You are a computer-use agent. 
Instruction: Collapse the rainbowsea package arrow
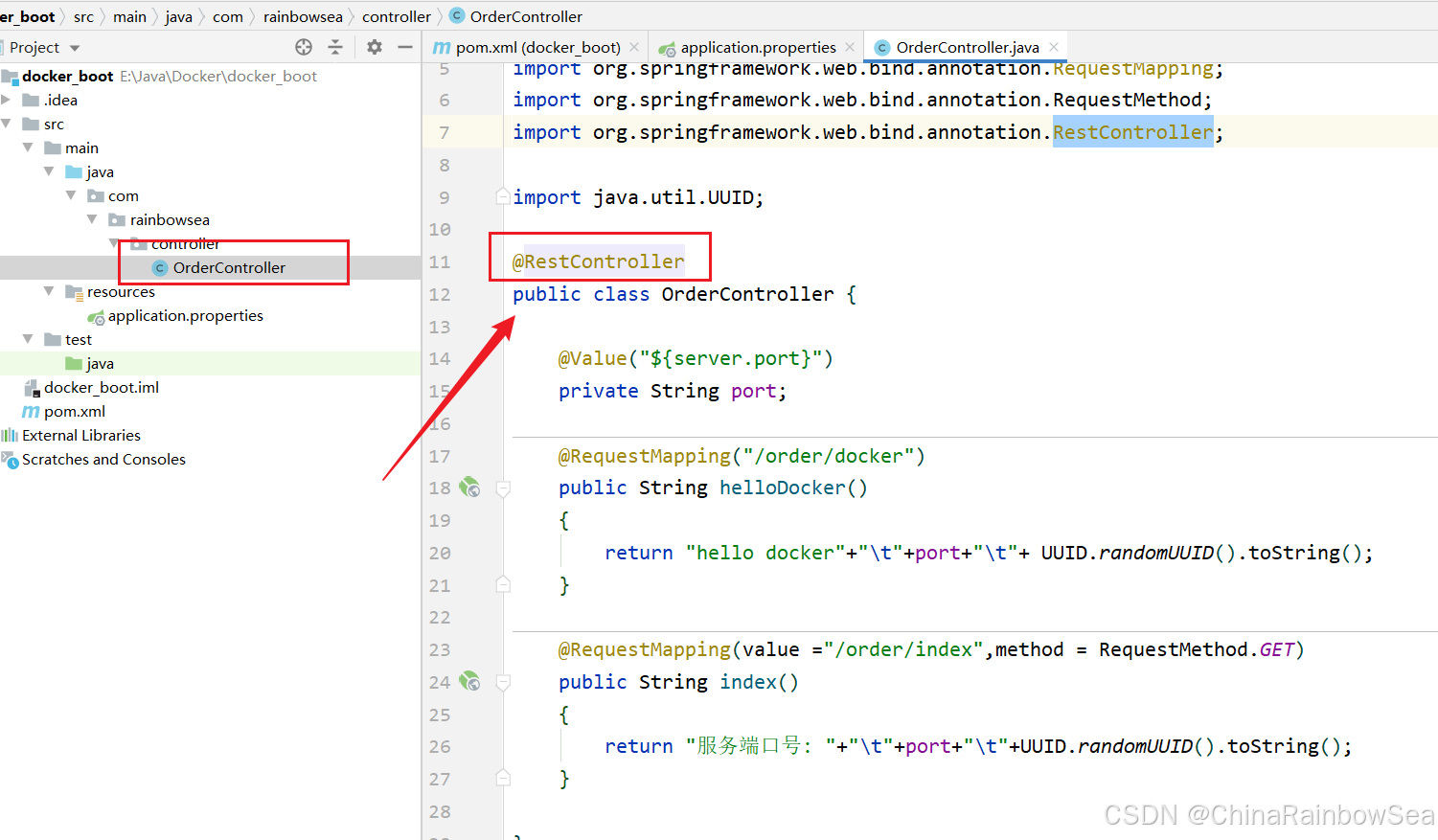point(92,219)
